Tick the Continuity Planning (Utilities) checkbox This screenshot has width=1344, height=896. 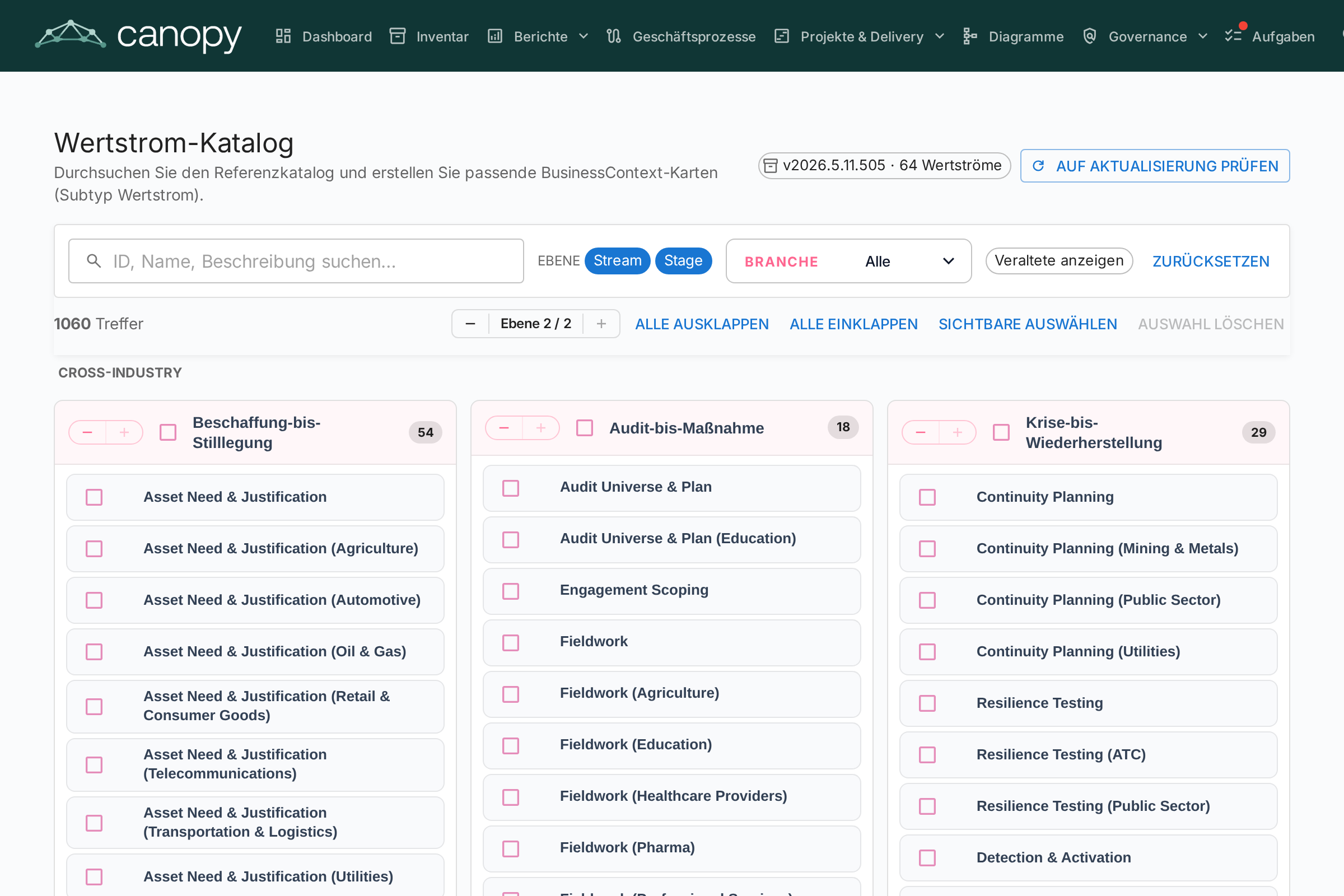(x=927, y=651)
